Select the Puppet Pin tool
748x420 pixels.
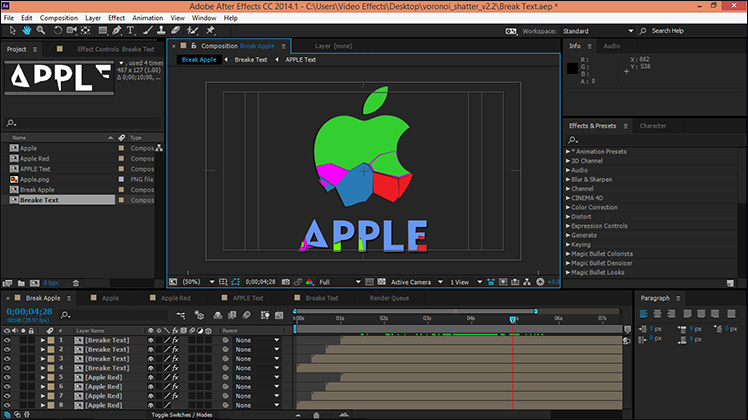click(x=210, y=31)
